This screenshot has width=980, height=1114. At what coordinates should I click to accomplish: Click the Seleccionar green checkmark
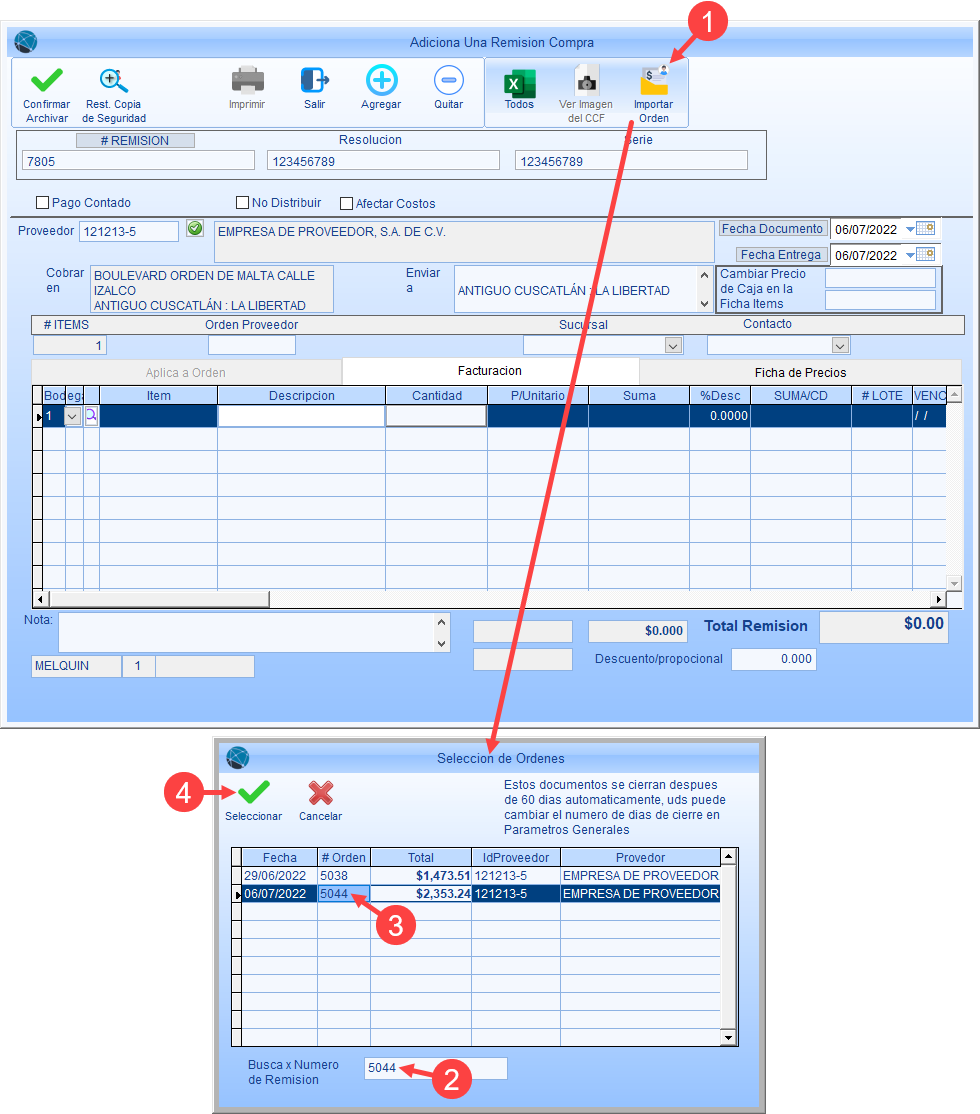(254, 792)
